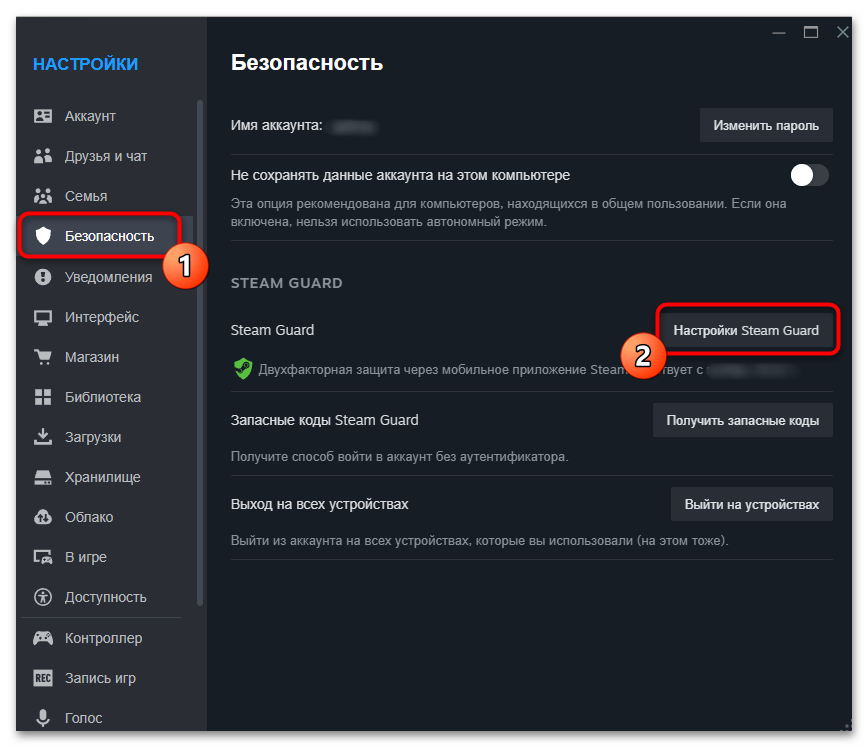
Task: Click the Доступность accessibility icon
Action: tap(43, 597)
